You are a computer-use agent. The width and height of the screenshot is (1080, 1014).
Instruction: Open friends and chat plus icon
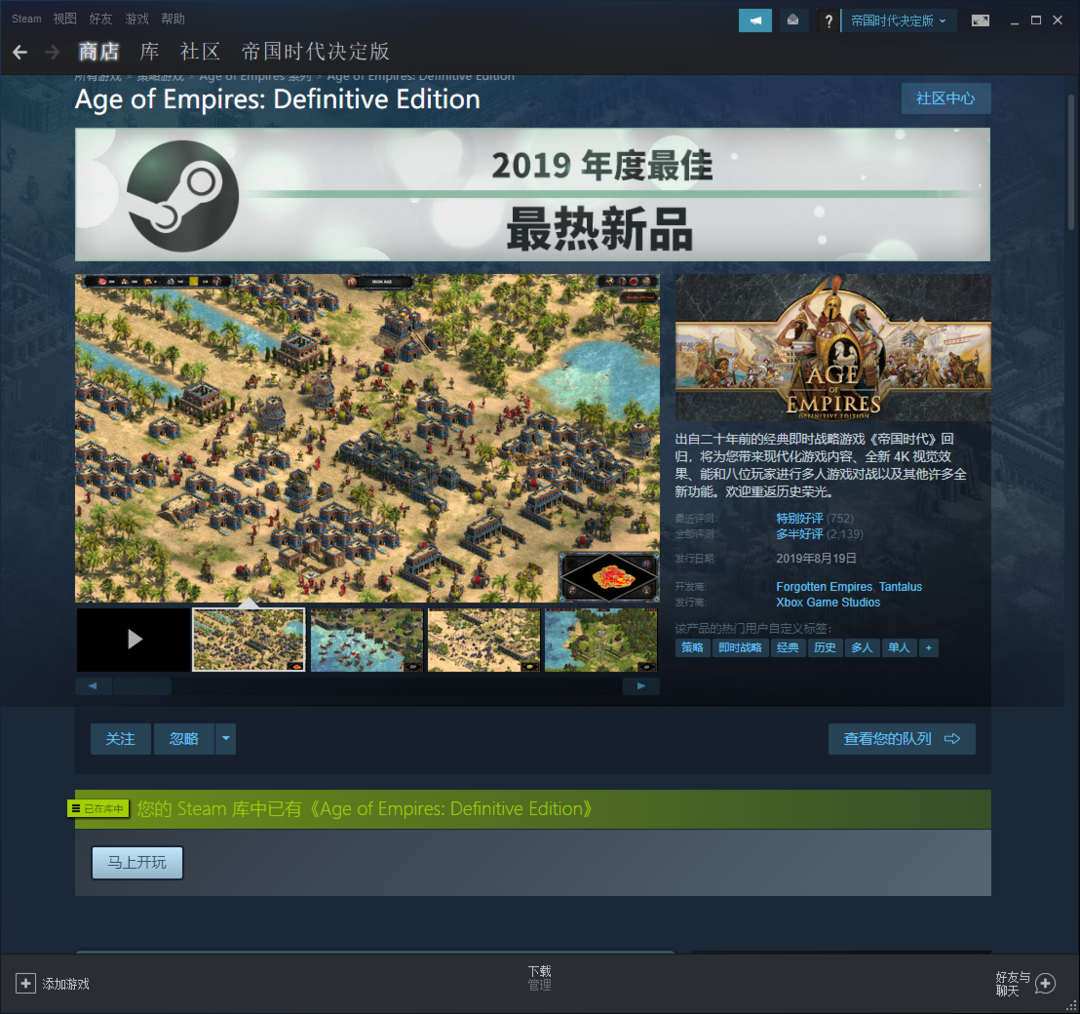click(x=1045, y=984)
